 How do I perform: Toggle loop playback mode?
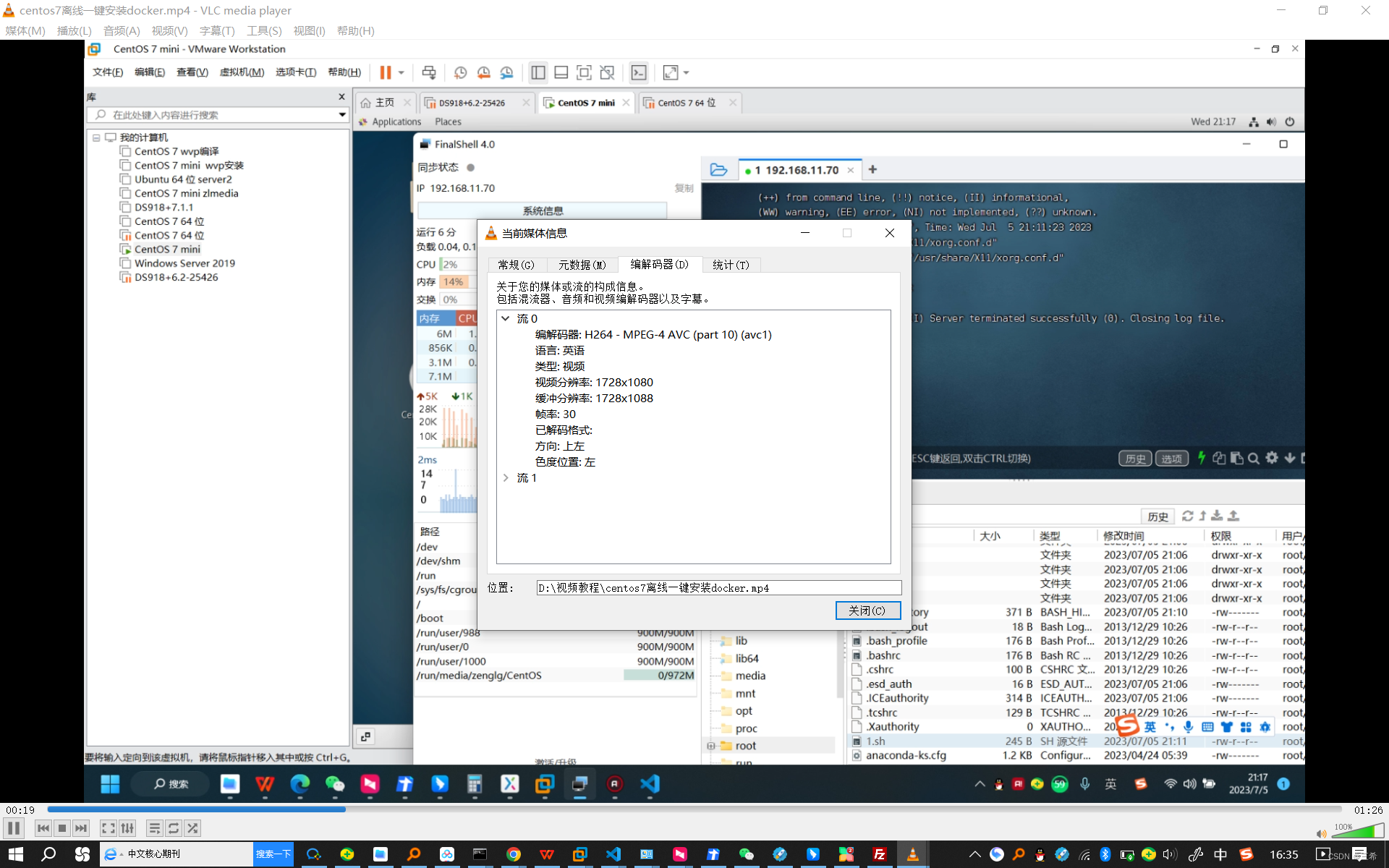[174, 828]
